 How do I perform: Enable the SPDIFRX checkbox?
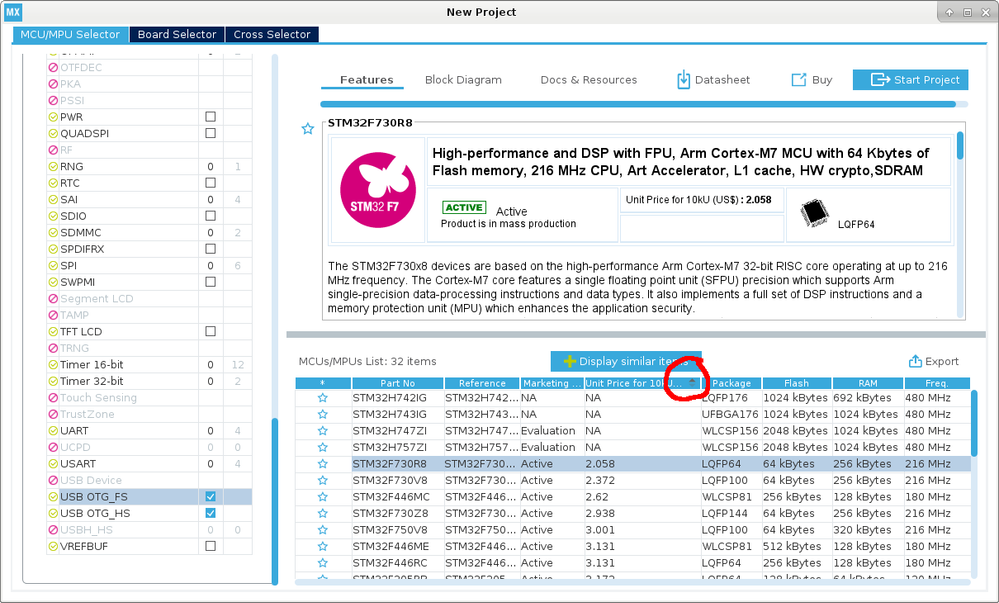(210, 249)
